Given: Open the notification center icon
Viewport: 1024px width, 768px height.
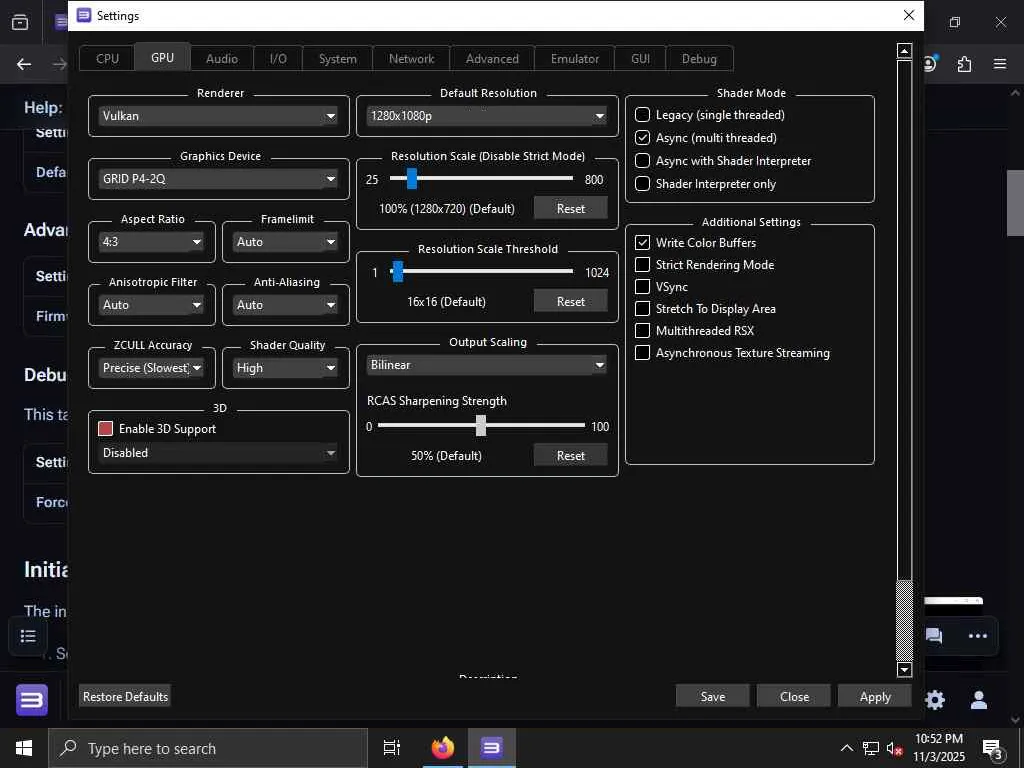Looking at the screenshot, I should [x=993, y=749].
